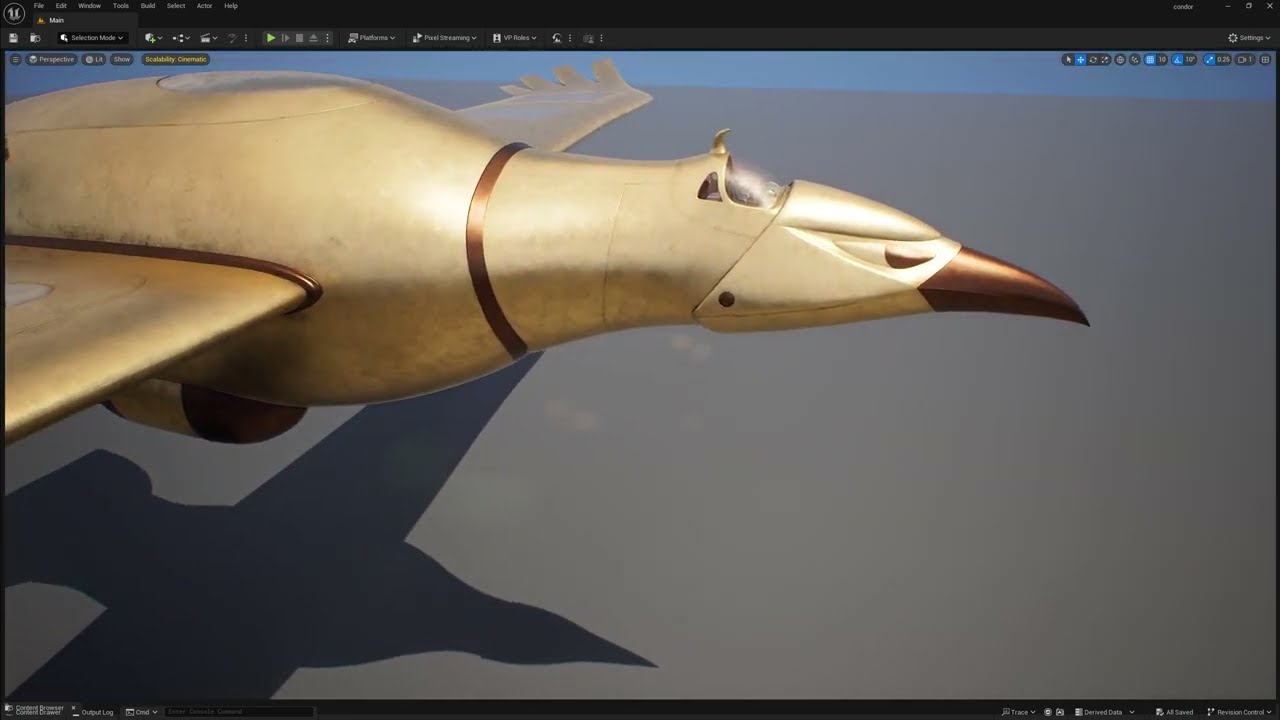Image resolution: width=1280 pixels, height=720 pixels.
Task: Toggle world/local coordinate space globe icon
Action: coord(1120,60)
